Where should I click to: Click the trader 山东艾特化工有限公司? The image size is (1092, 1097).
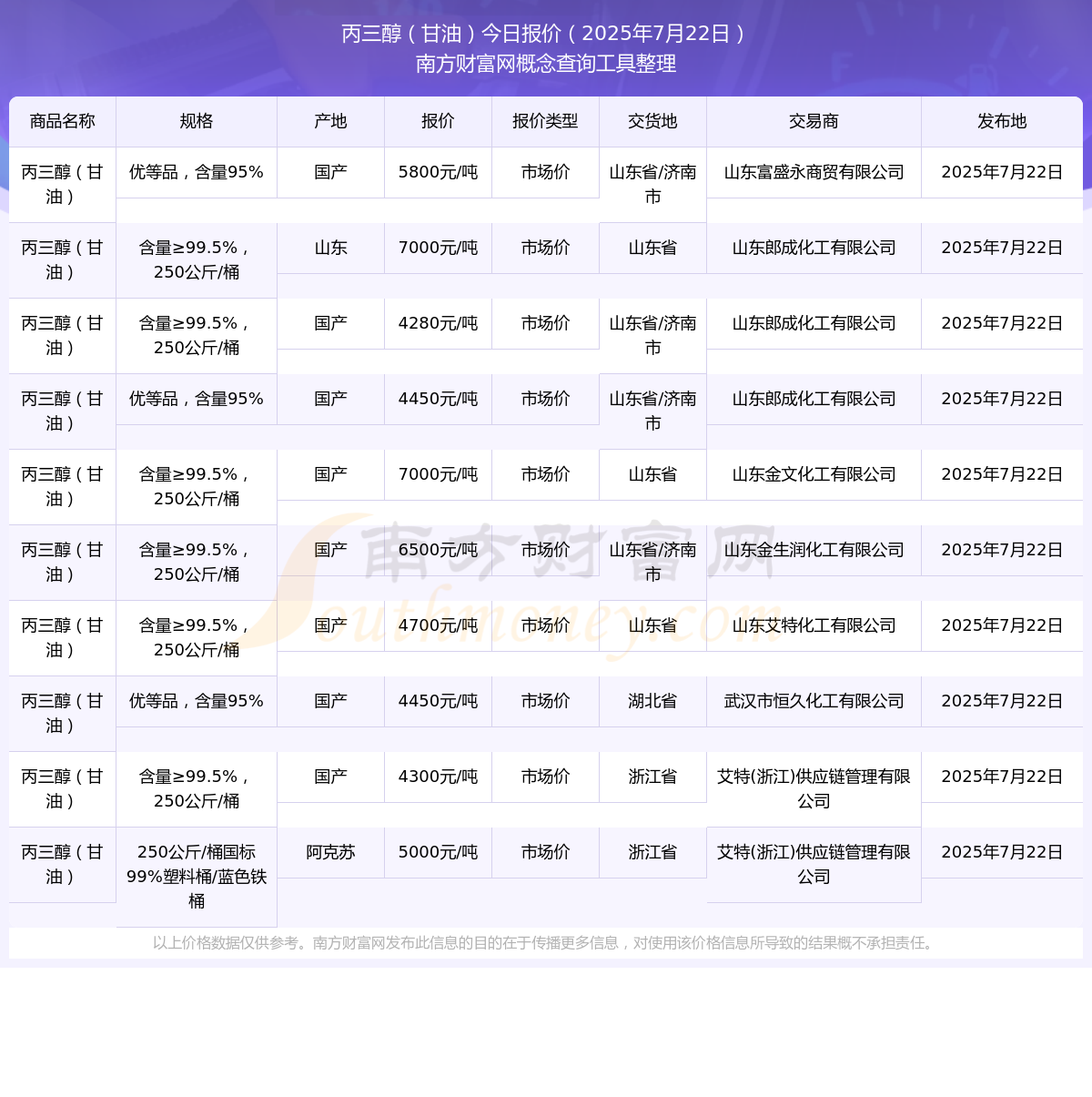(814, 625)
